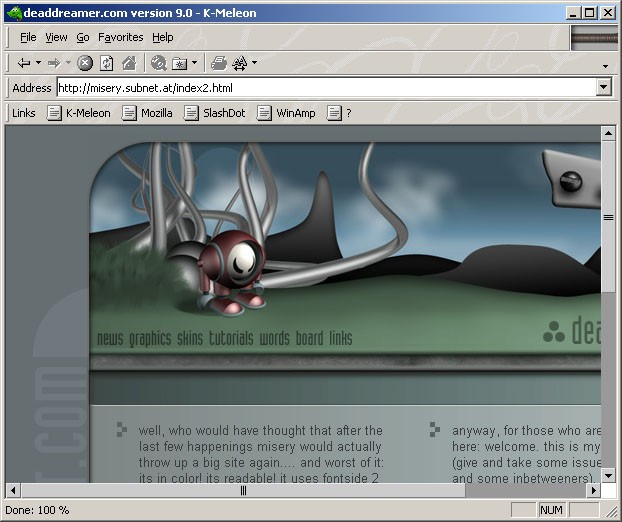Click the Forward arrow button
622x522 pixels.
click(x=53, y=63)
